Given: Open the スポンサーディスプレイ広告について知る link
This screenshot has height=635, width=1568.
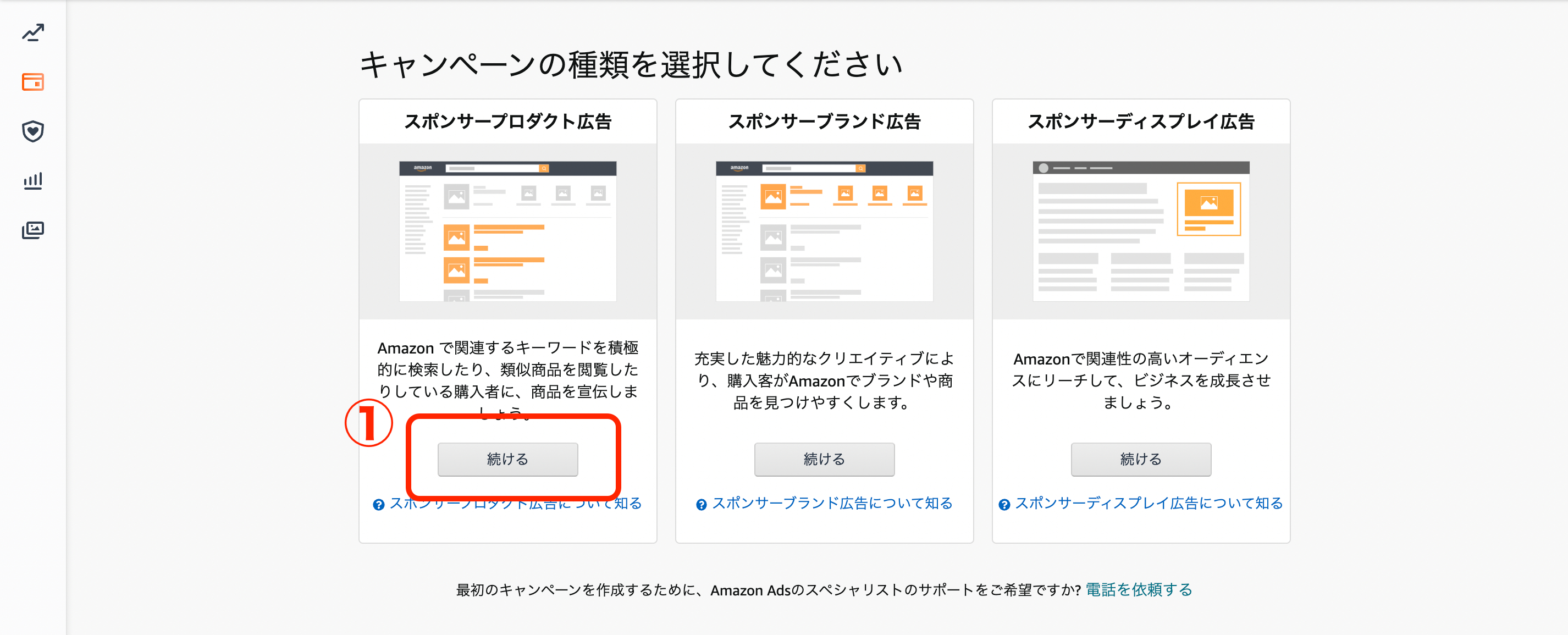Looking at the screenshot, I should click(1149, 504).
